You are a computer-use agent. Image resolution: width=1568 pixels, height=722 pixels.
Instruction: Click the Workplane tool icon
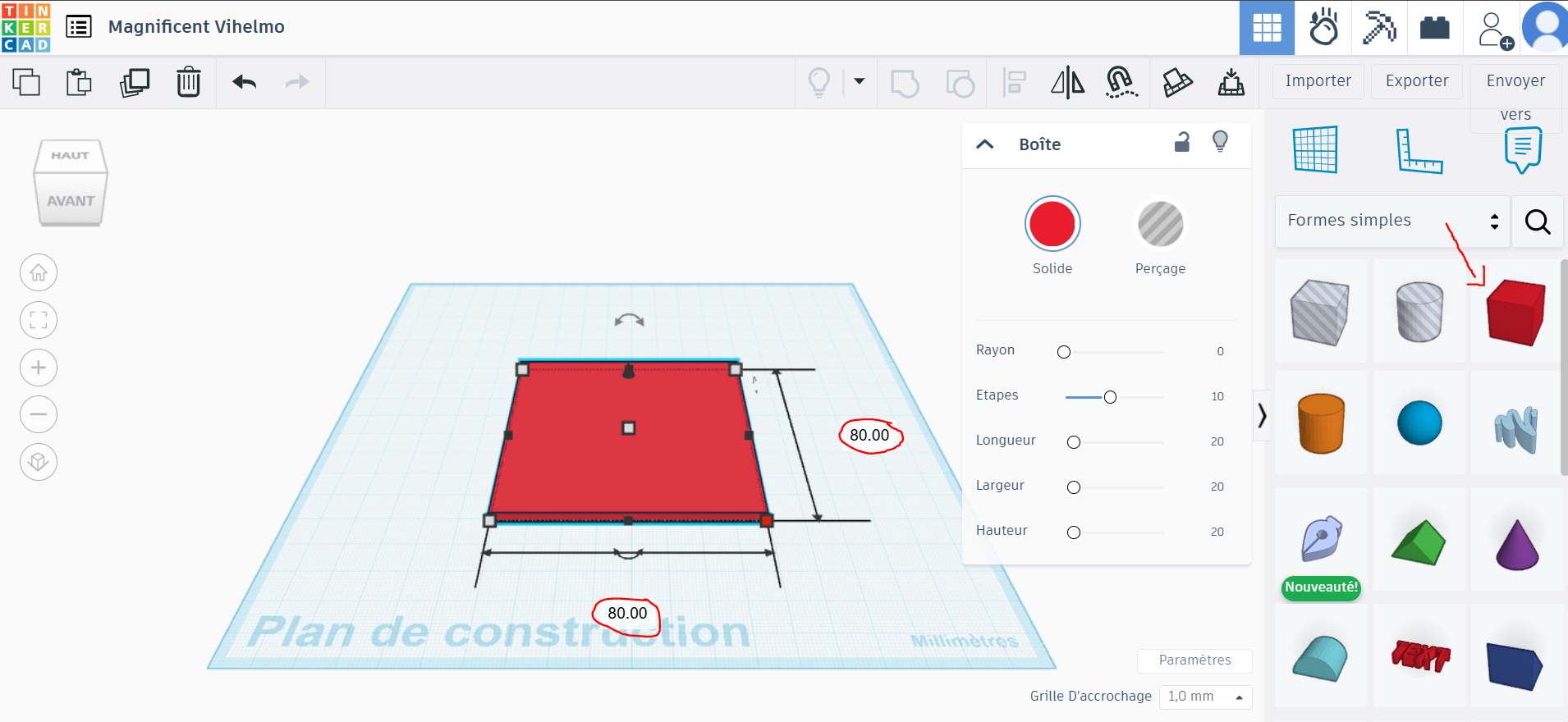(x=1315, y=149)
